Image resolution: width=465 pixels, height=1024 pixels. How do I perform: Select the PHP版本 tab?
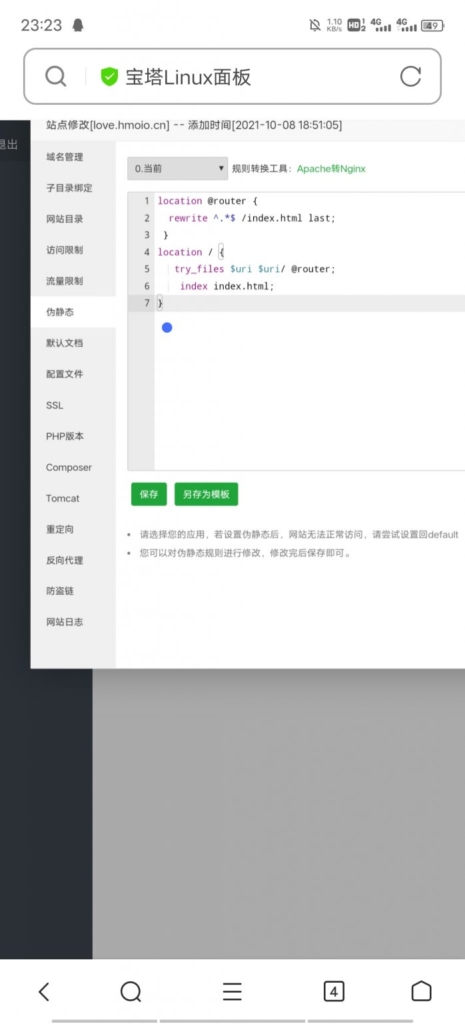coord(65,436)
